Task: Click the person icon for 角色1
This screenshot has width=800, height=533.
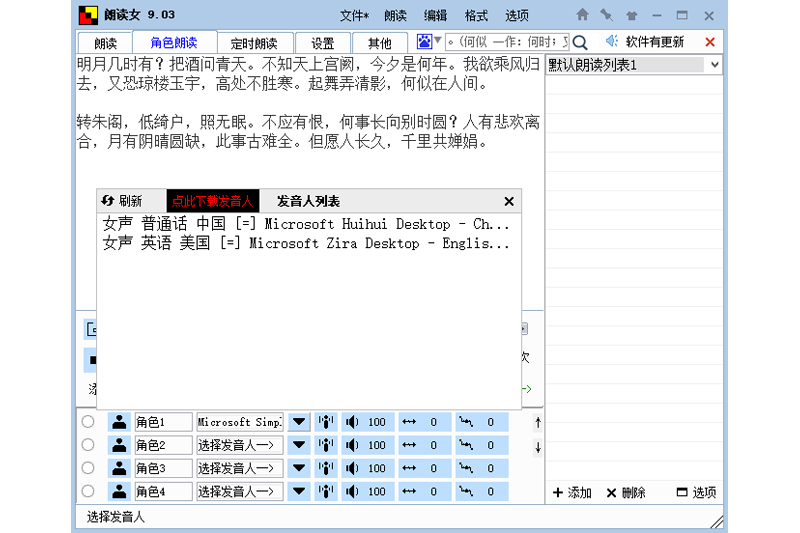Action: 119,422
